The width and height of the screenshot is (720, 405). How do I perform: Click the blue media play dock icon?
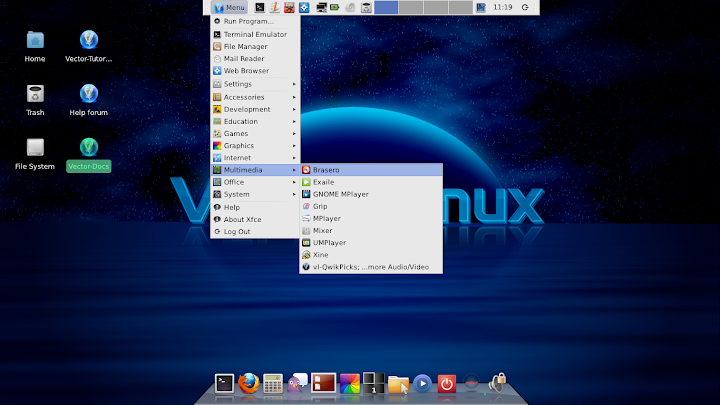(422, 383)
